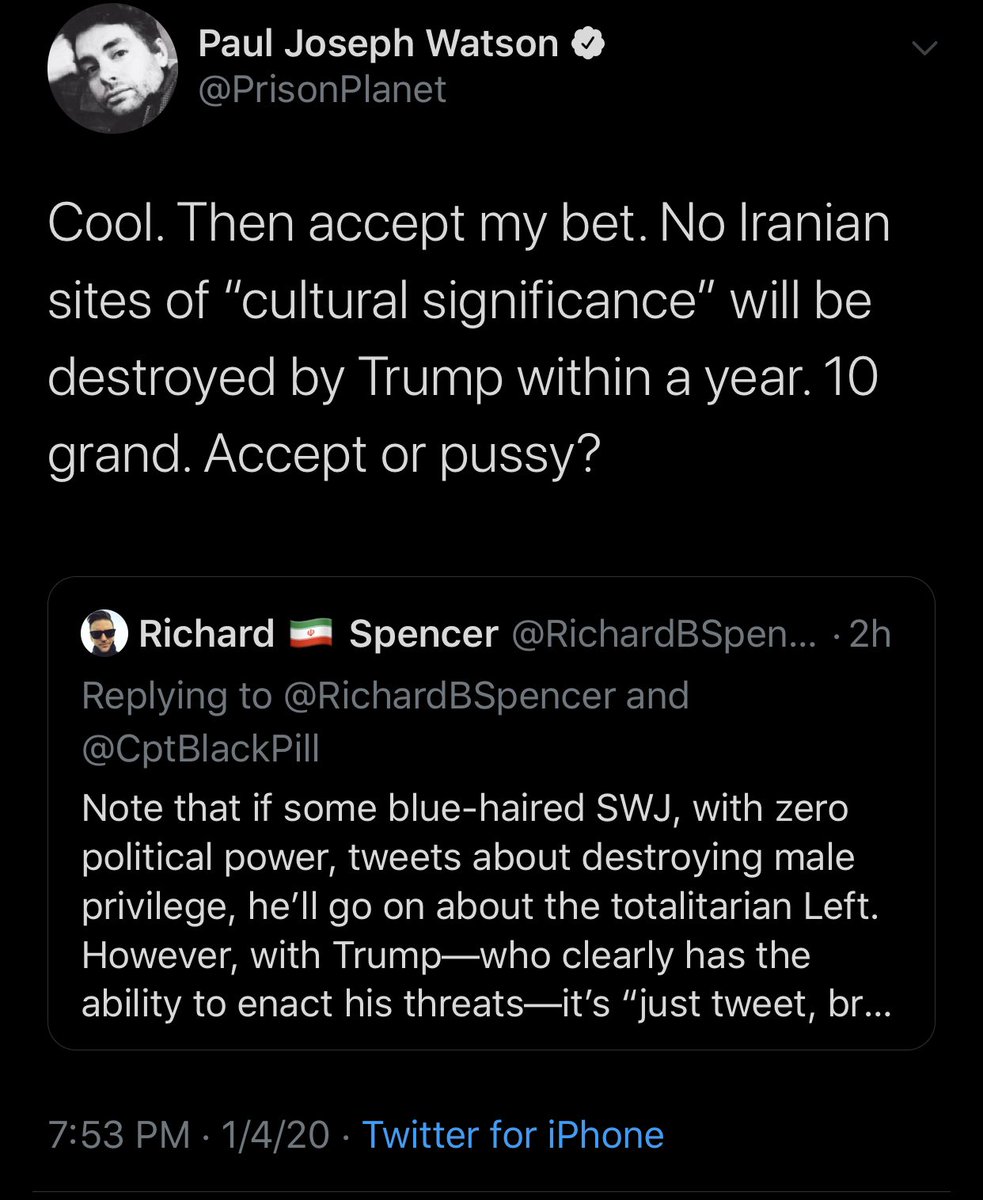The image size is (983, 1200).
Task: Click the blue verified badge icon
Action: [584, 43]
